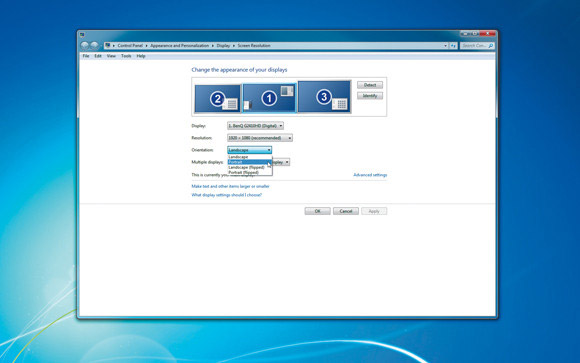Viewport: 580px width, 363px height.
Task: Choose Portrait (flipped) orientation option
Action: (x=250, y=172)
